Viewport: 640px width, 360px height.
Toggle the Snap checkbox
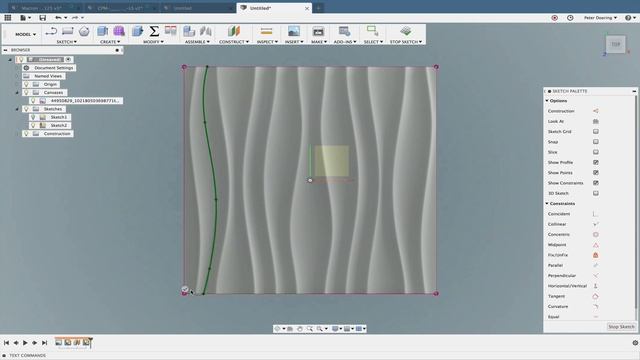point(596,142)
